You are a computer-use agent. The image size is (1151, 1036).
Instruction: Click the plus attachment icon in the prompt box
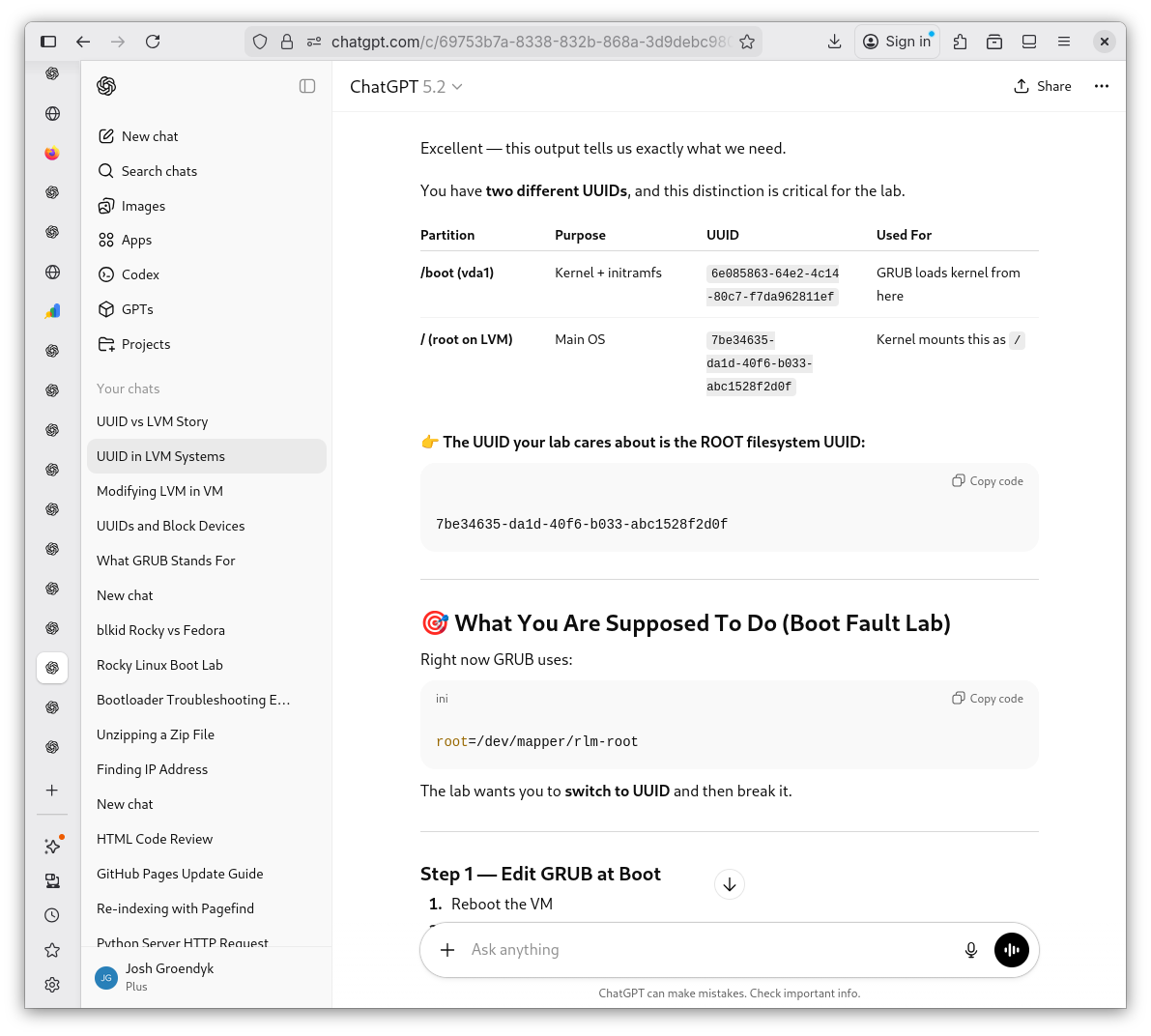click(447, 950)
